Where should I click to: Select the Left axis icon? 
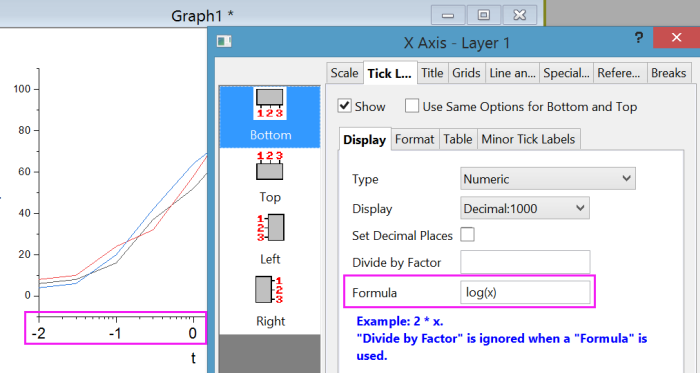click(271, 228)
